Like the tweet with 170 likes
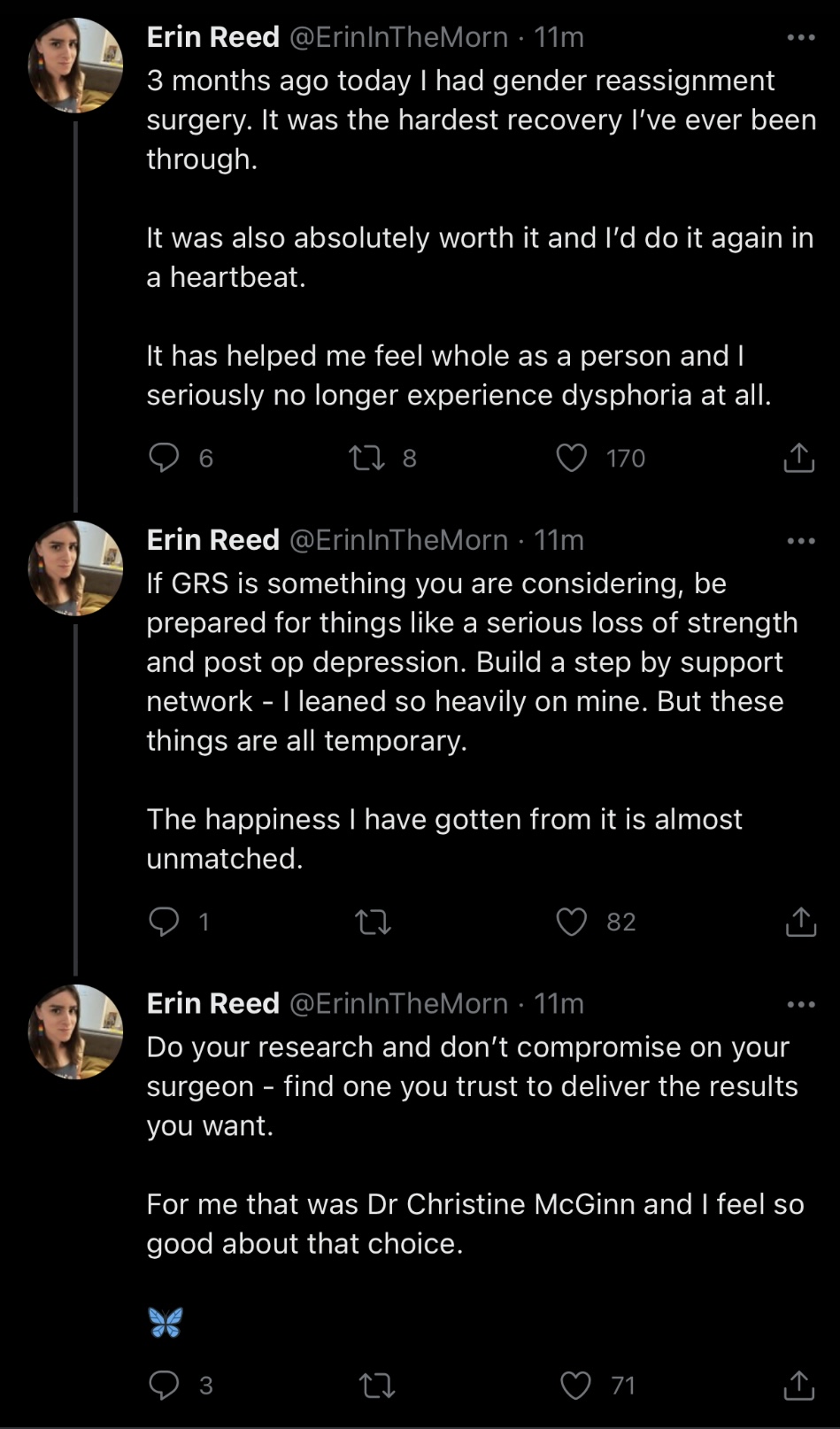The height and width of the screenshot is (1429, 840). tap(572, 458)
